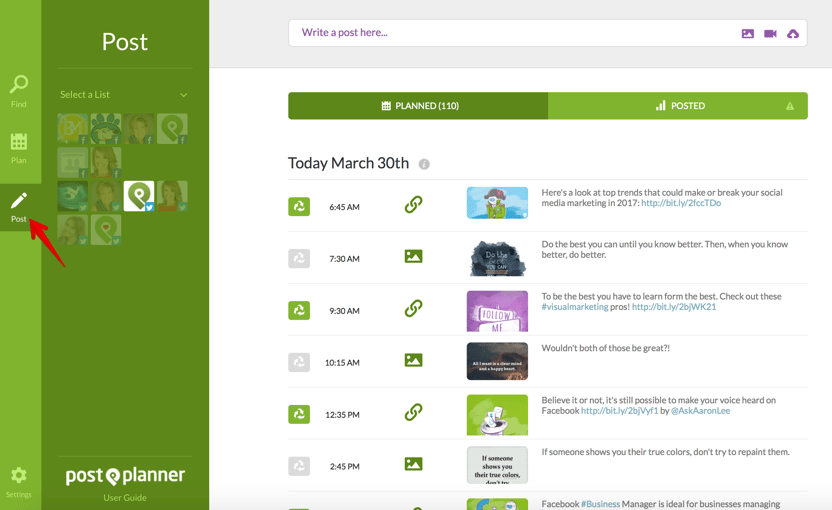Image resolution: width=832 pixels, height=510 pixels.
Task: Click the 'If someone shows you their true colors' text
Action: point(665,452)
